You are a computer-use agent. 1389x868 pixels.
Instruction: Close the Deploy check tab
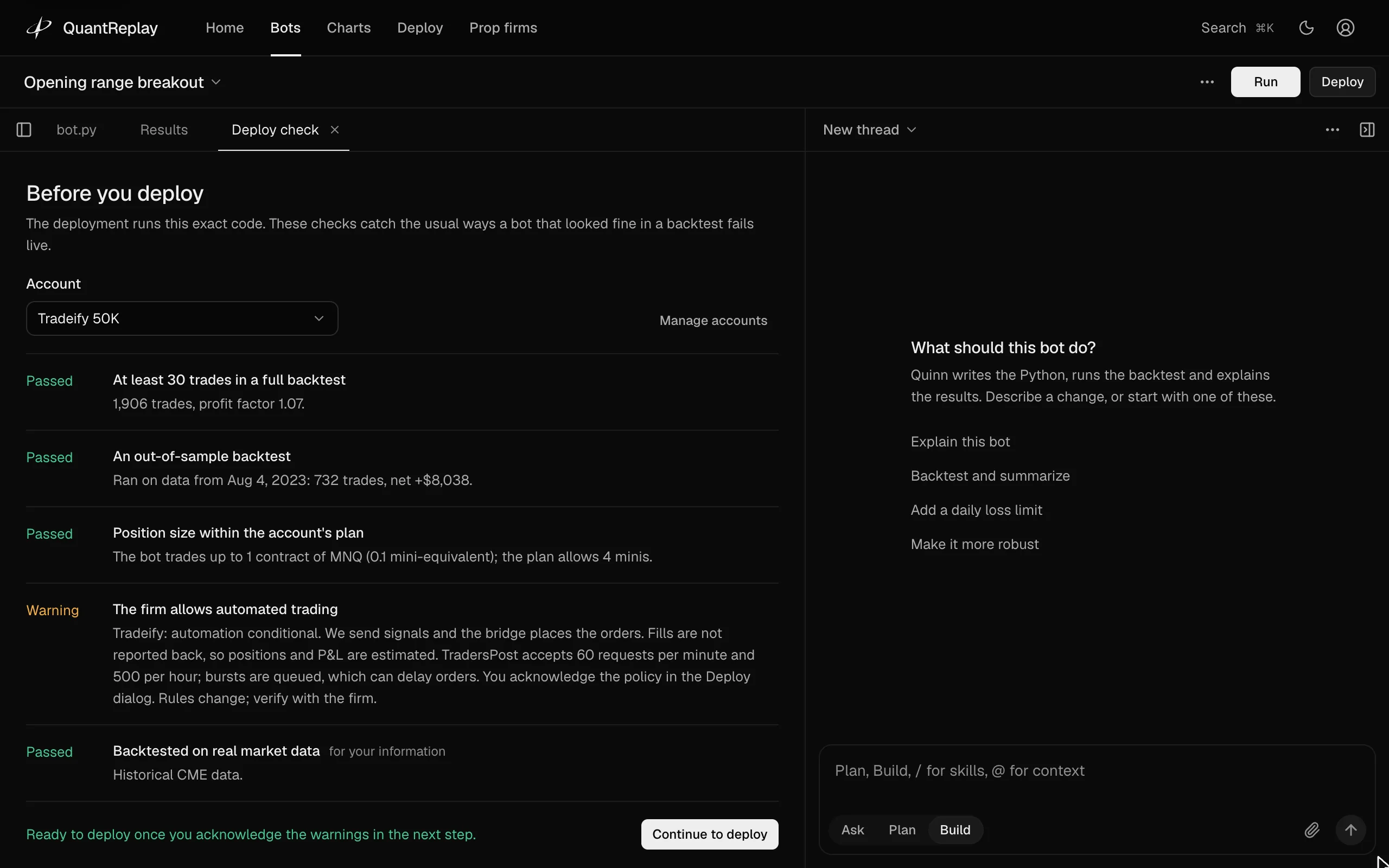(x=335, y=130)
